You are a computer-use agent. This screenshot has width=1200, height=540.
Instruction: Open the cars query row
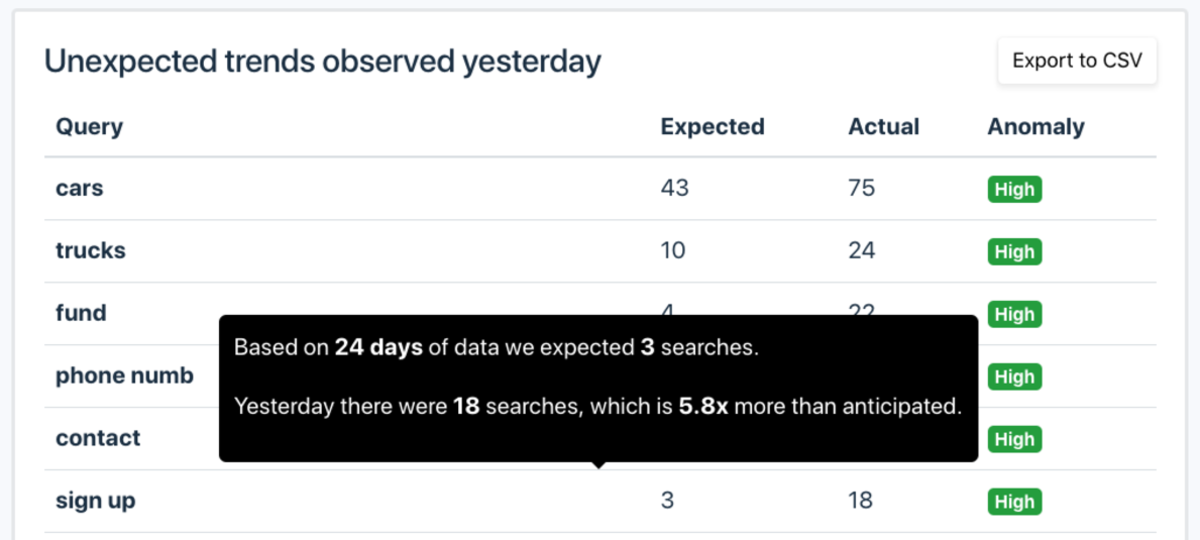click(600, 188)
